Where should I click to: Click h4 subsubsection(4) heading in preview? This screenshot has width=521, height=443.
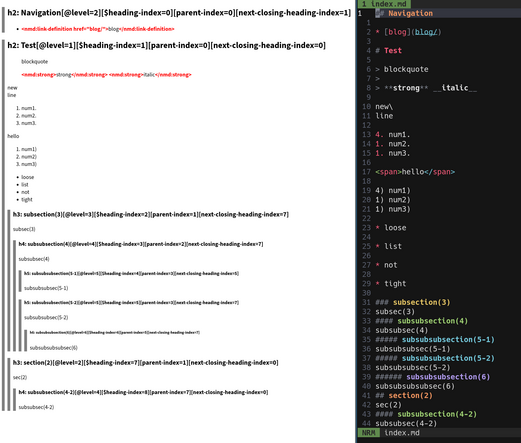click(x=141, y=244)
